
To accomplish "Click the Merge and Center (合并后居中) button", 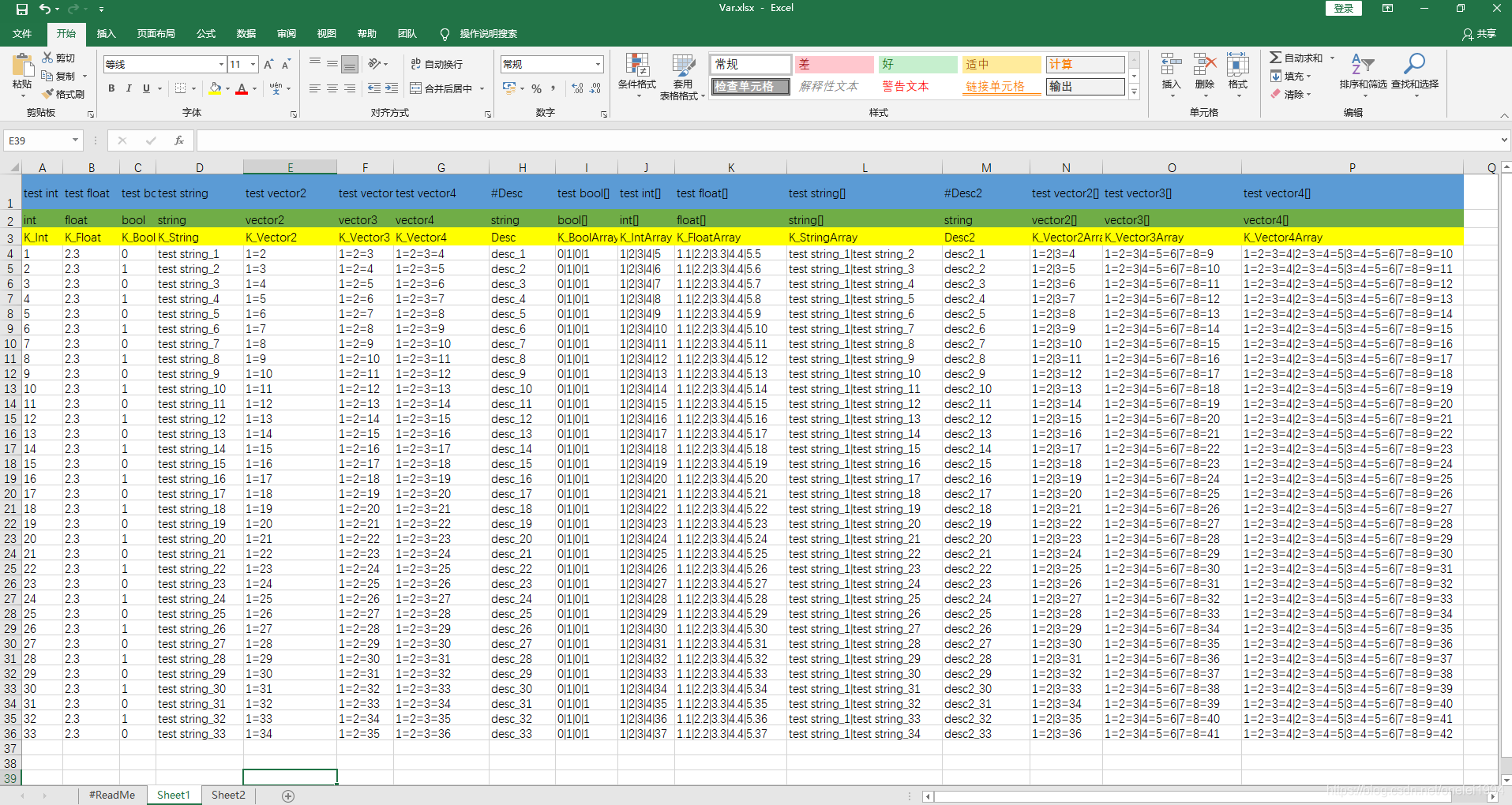I will pyautogui.click(x=441, y=88).
